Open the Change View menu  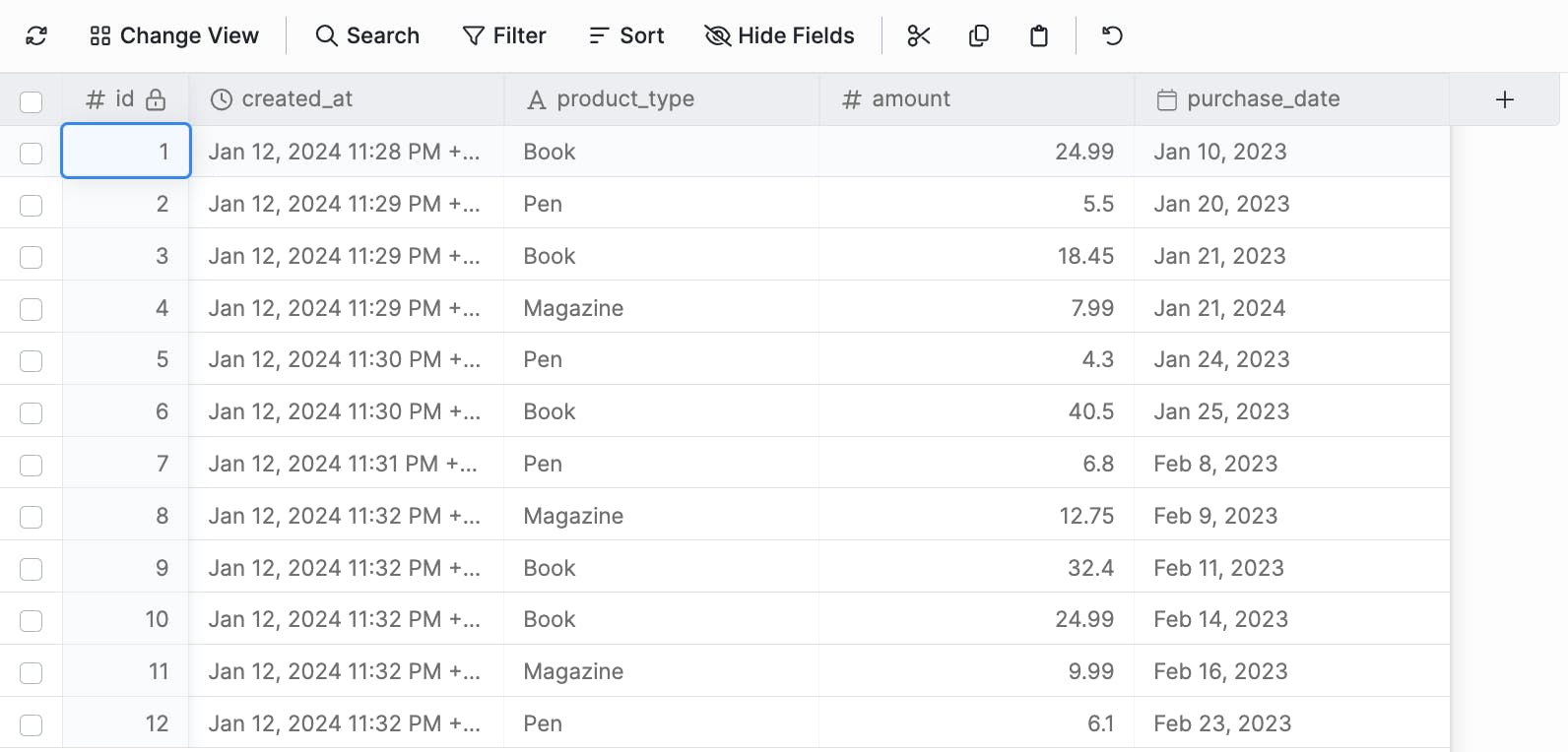(174, 36)
